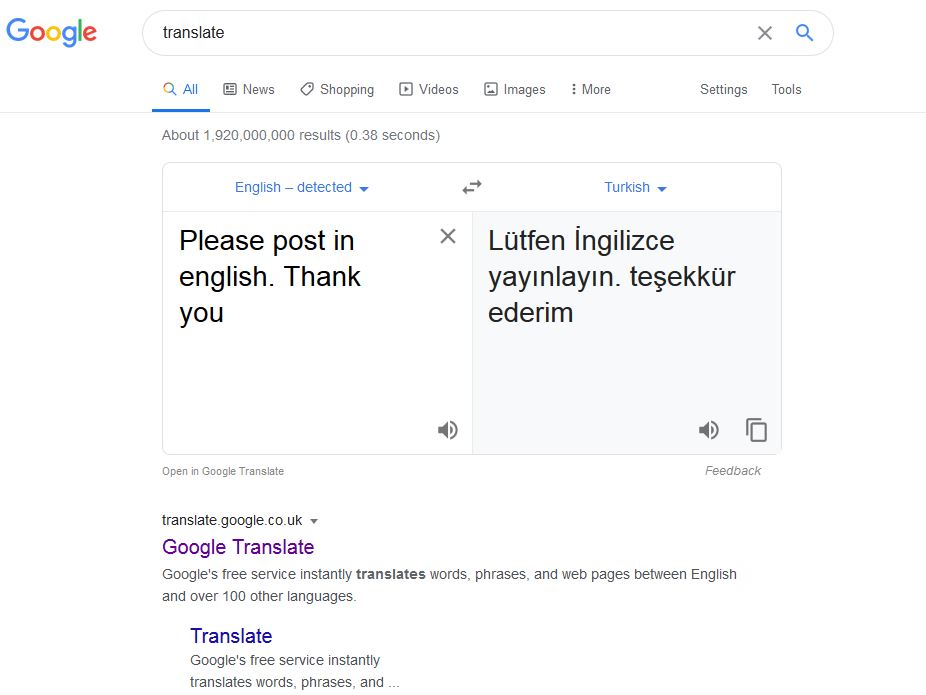Clear the source text in translator box
The width and height of the screenshot is (926, 695).
click(x=448, y=236)
